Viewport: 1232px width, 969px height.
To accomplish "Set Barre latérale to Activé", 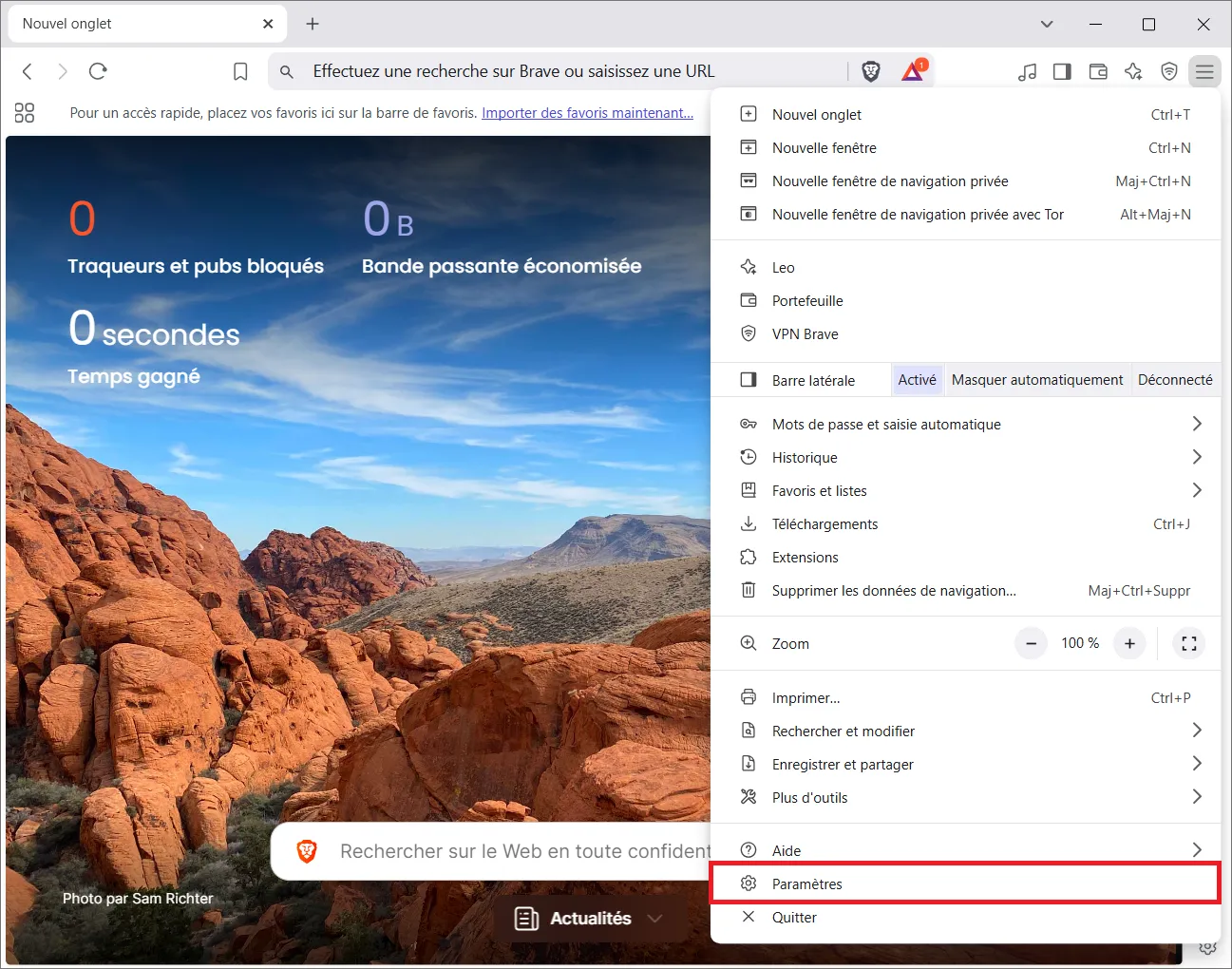I will [x=917, y=380].
